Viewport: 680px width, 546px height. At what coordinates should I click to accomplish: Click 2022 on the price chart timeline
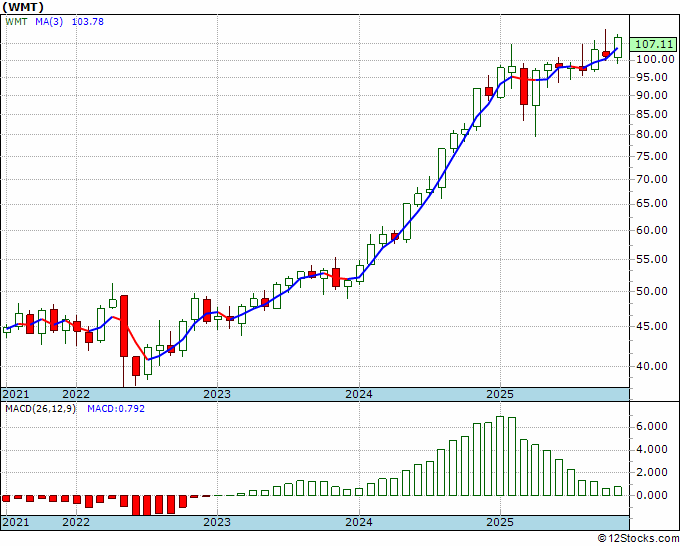click(76, 394)
